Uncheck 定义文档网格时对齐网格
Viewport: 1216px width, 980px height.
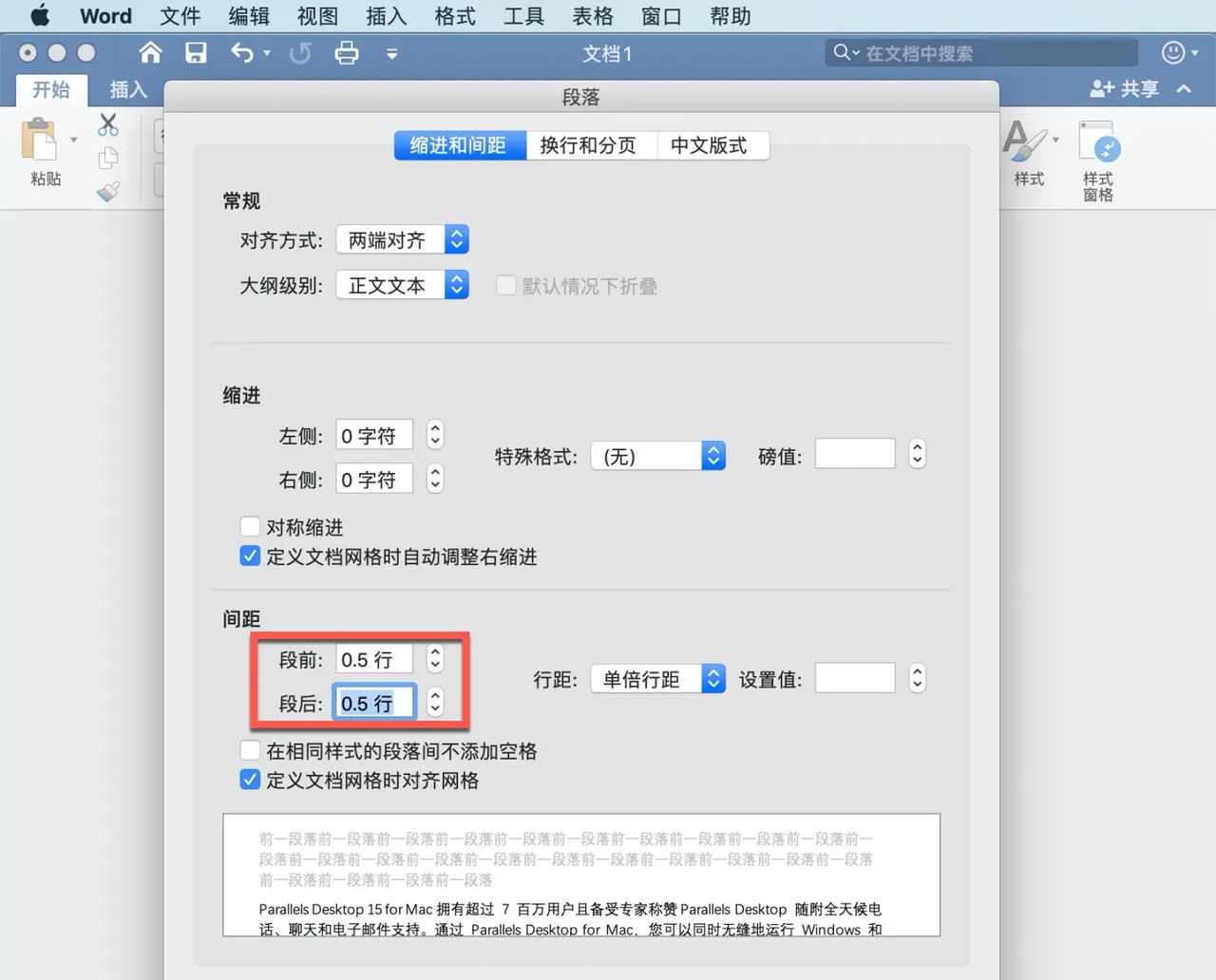[x=250, y=779]
